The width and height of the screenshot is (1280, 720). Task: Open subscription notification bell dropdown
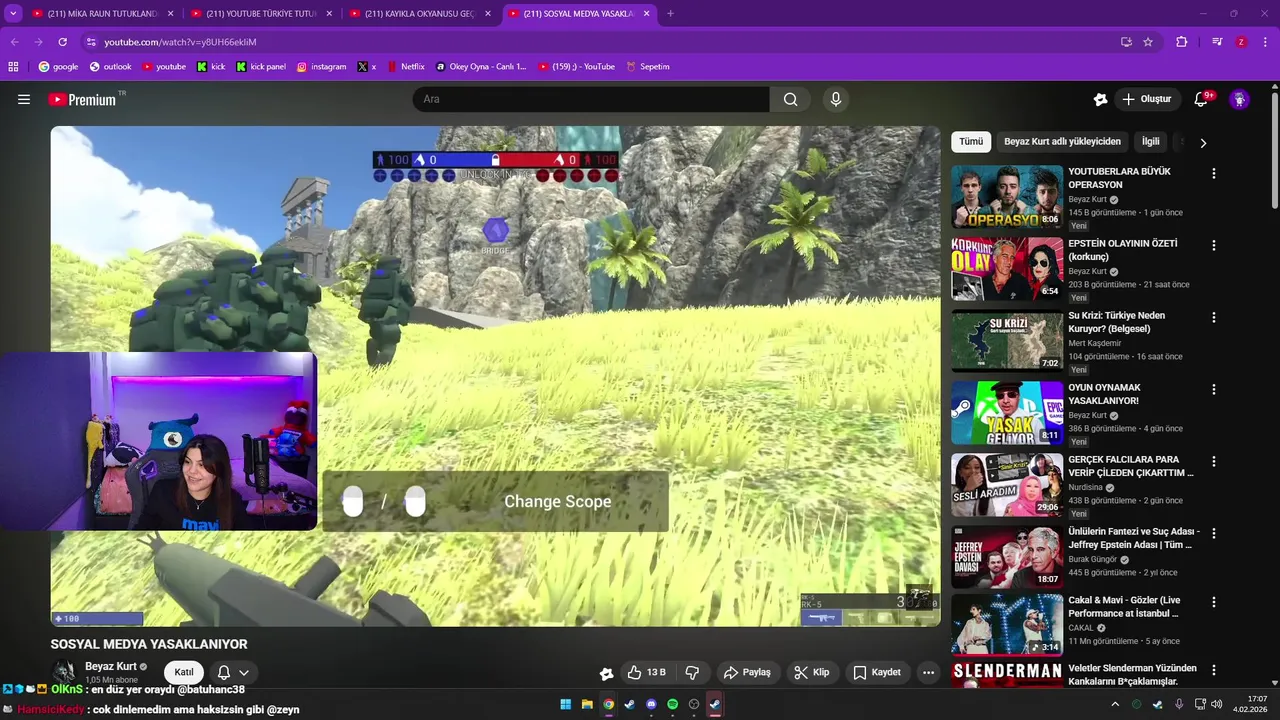[x=233, y=672]
